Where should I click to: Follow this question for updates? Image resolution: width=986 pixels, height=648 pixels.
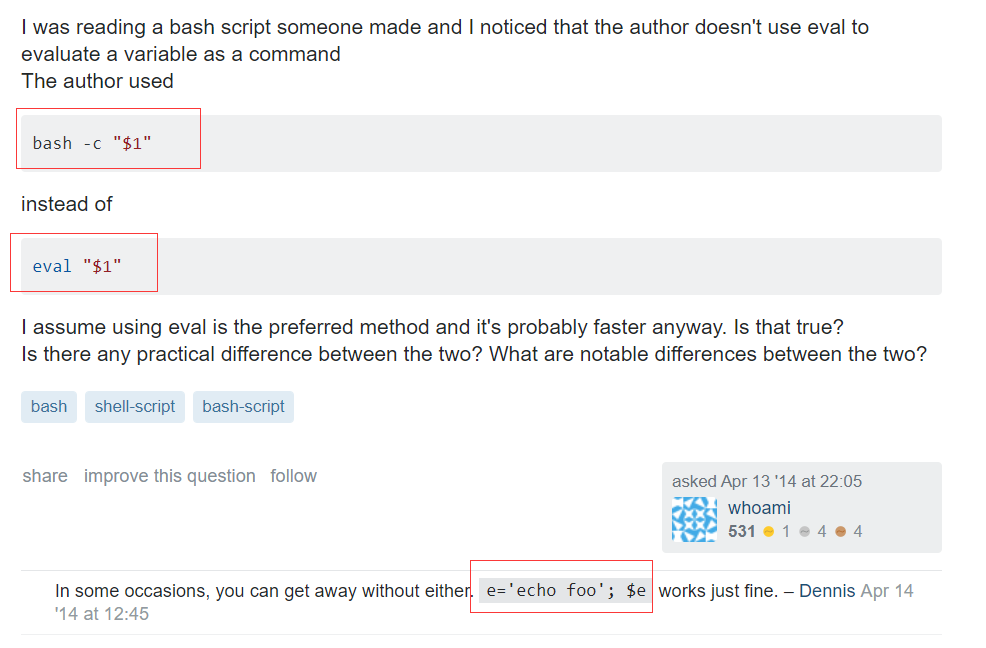coord(293,476)
